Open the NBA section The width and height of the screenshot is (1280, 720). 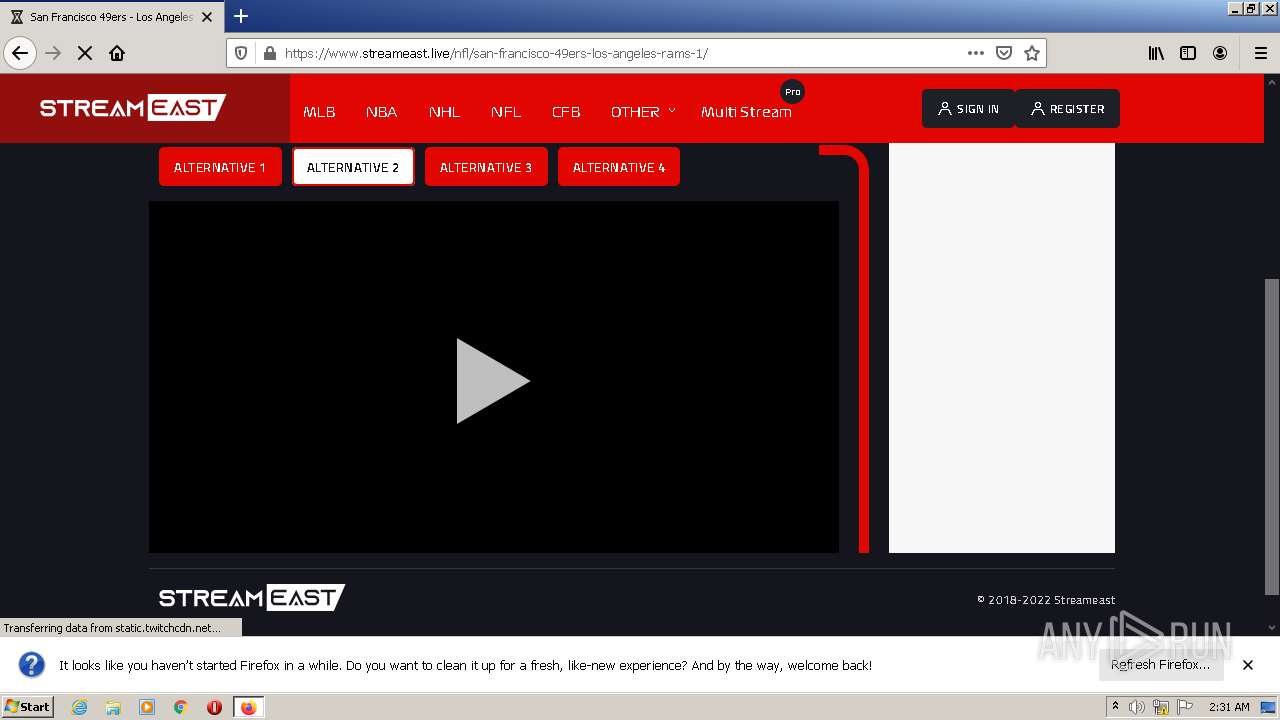(x=381, y=111)
